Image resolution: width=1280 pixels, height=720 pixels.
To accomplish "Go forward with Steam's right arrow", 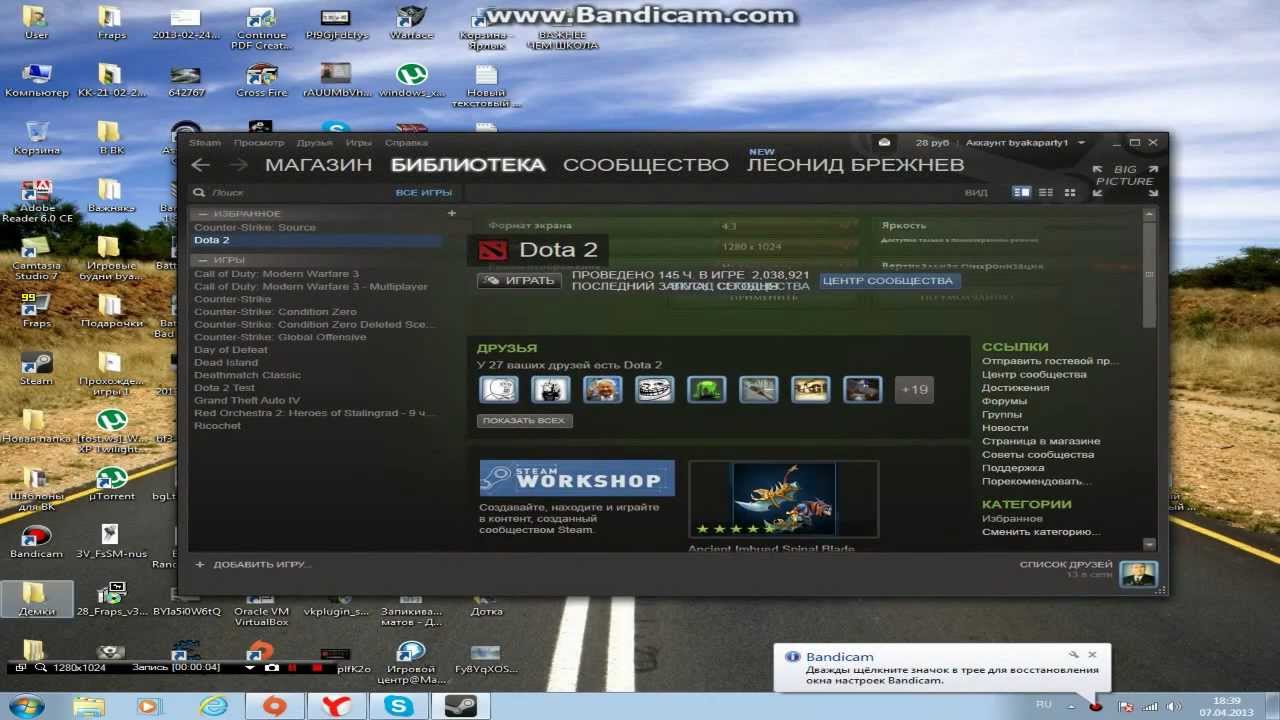I will click(238, 165).
